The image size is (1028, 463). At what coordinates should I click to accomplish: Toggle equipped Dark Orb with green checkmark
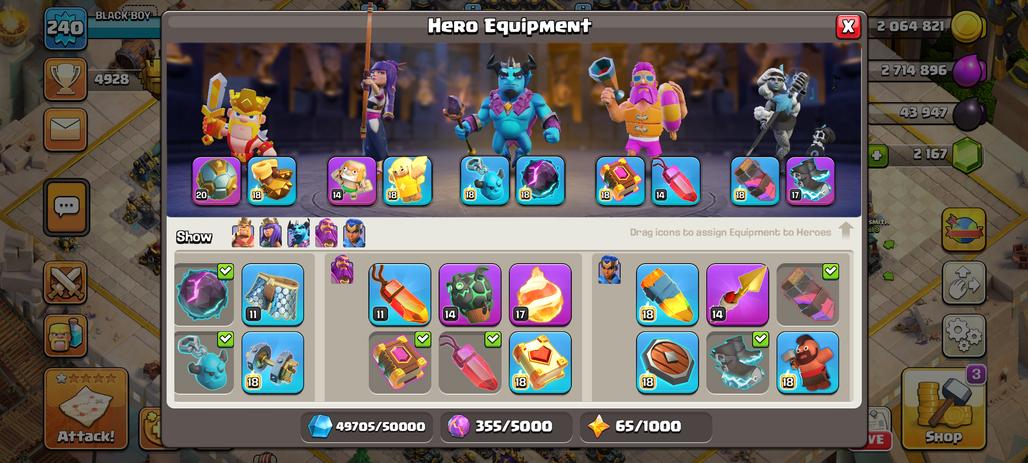coord(204,294)
